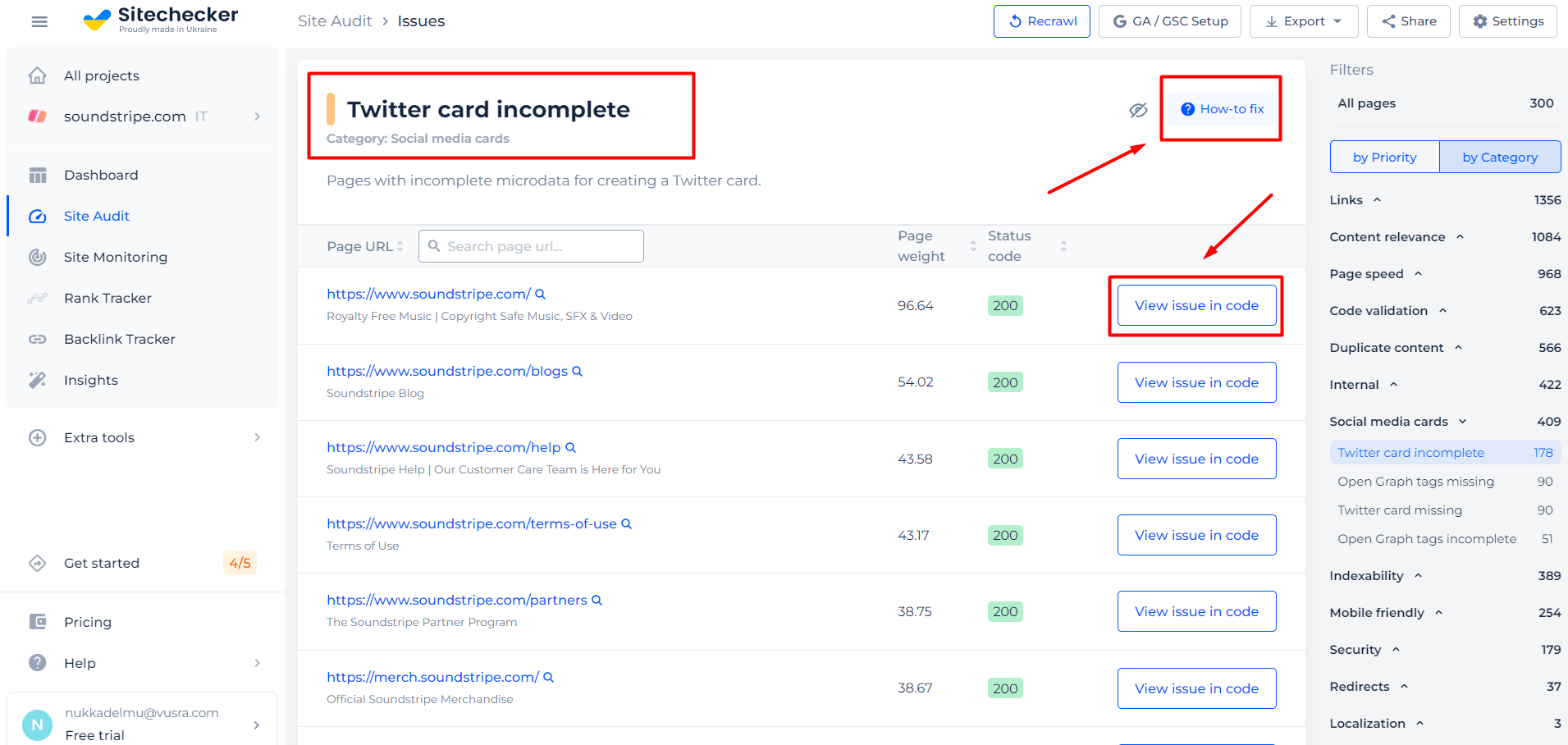Click magnifier icon next to merch.soundstripe.com URL
The image size is (1568, 745).
click(548, 677)
